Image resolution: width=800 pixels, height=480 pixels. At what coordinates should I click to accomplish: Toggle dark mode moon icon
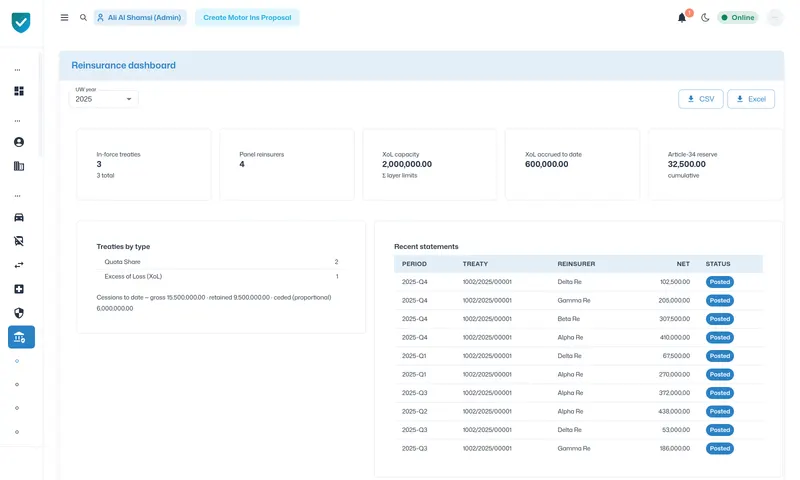(705, 18)
